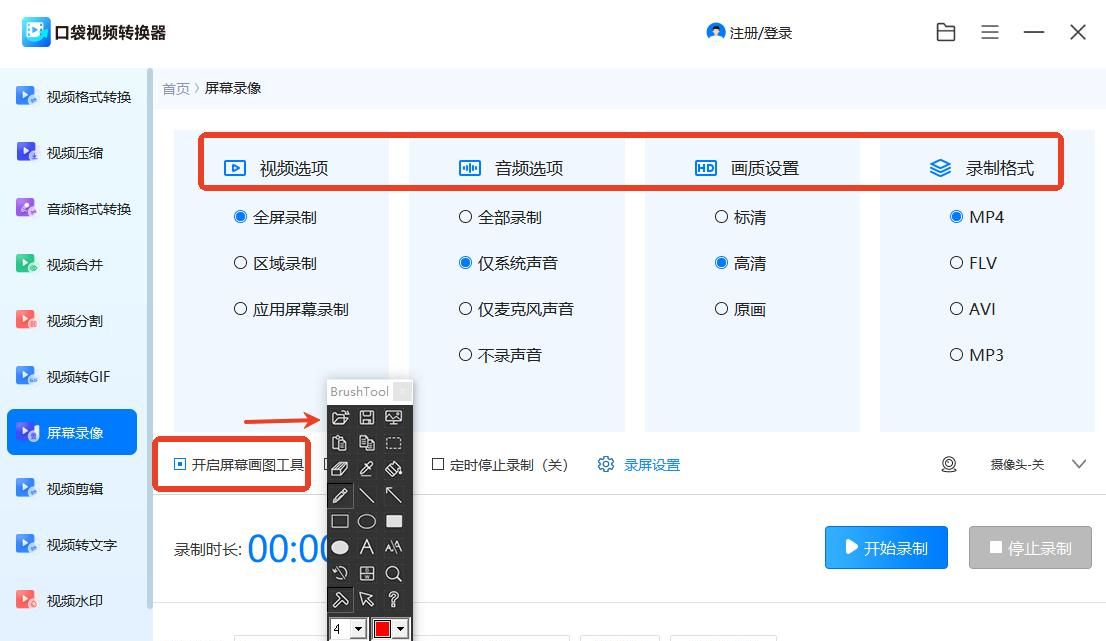Screen dimensions: 1106x641
Task: Select FLV recording format
Action: 957,263
